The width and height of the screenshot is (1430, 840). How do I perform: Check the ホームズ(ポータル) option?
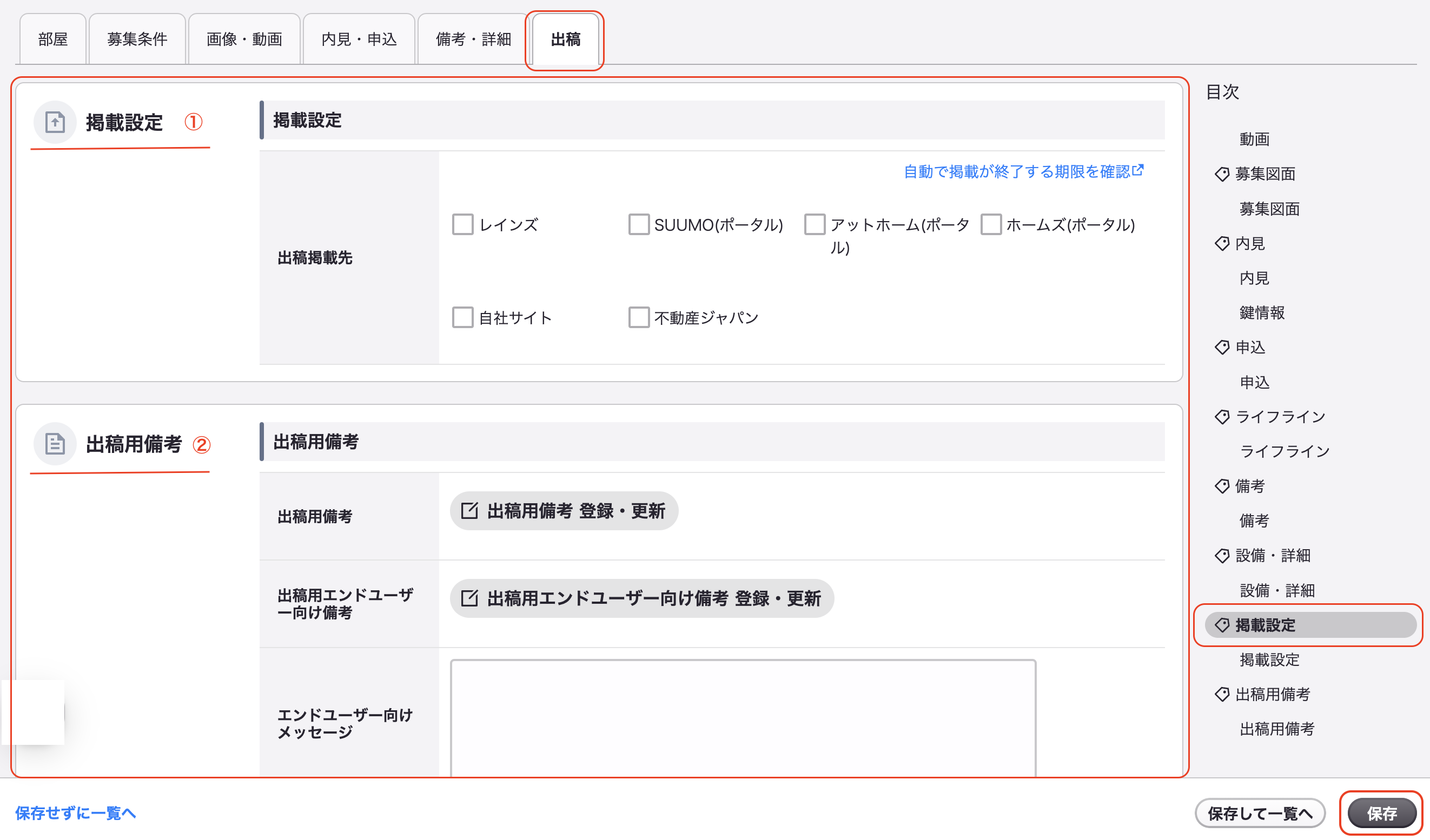[991, 225]
